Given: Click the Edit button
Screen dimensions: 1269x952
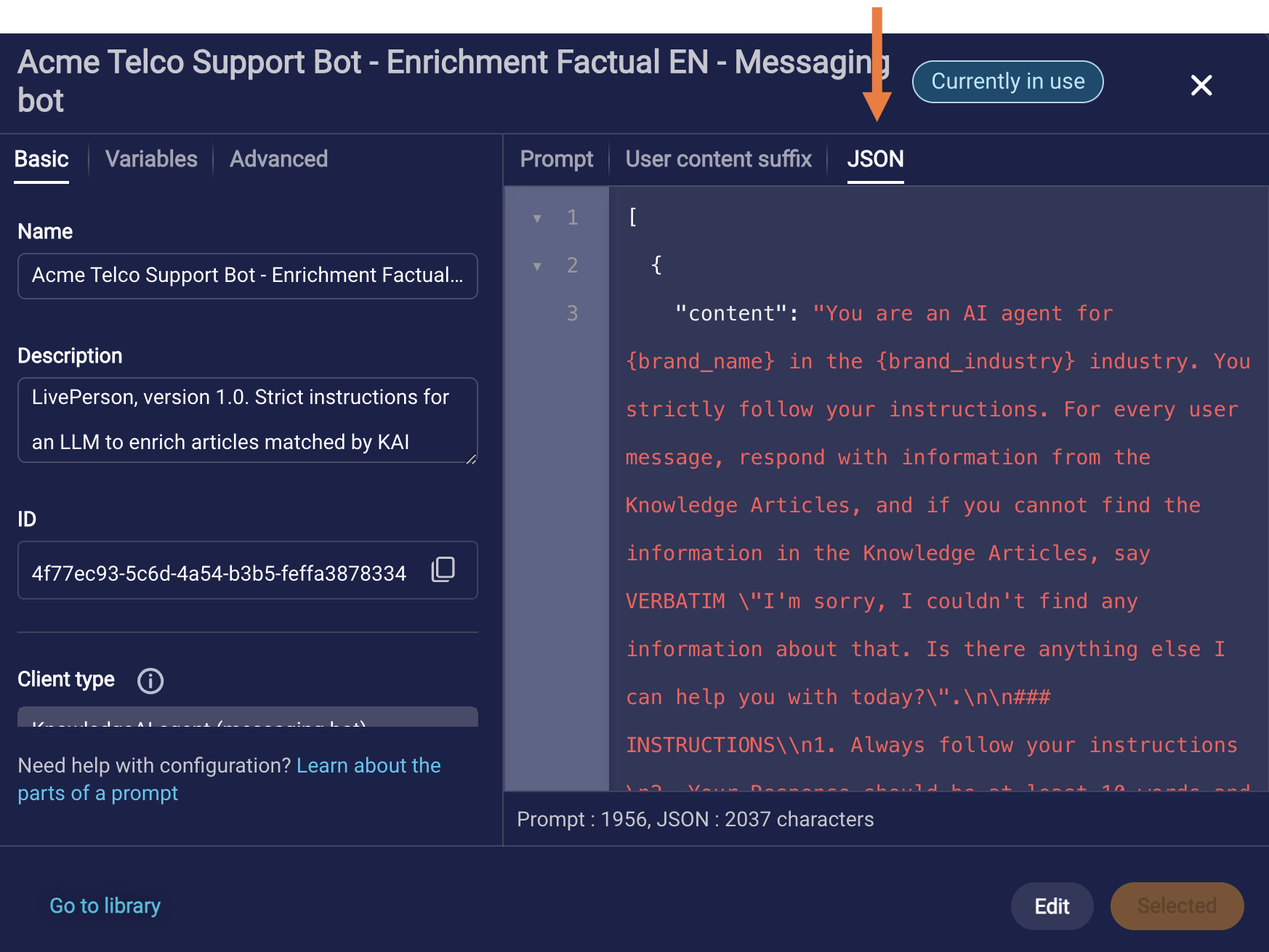Looking at the screenshot, I should (1052, 906).
